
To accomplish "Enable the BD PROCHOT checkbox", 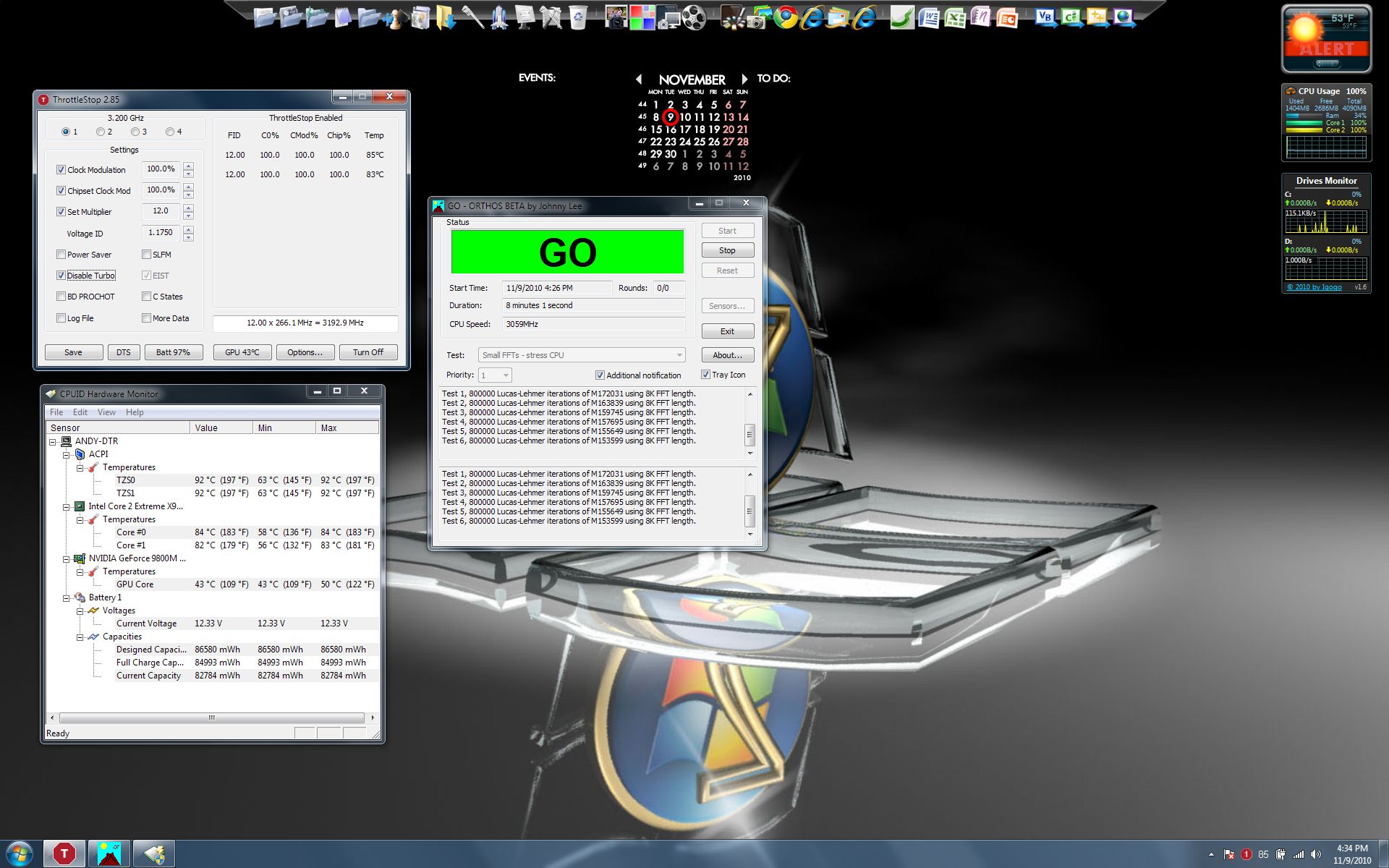I will coord(61,297).
